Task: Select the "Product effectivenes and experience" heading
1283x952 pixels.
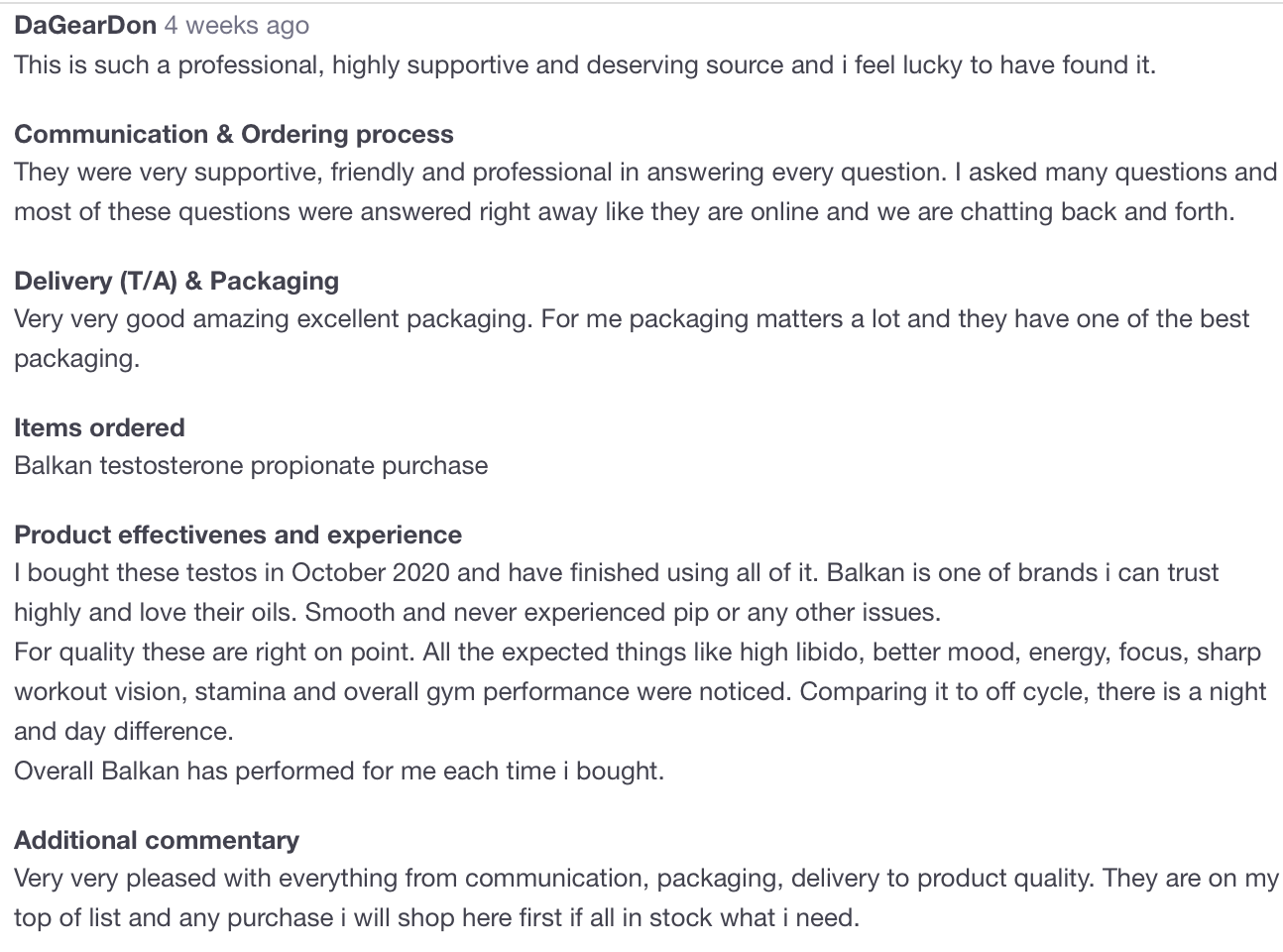Action: pyautogui.click(x=238, y=535)
